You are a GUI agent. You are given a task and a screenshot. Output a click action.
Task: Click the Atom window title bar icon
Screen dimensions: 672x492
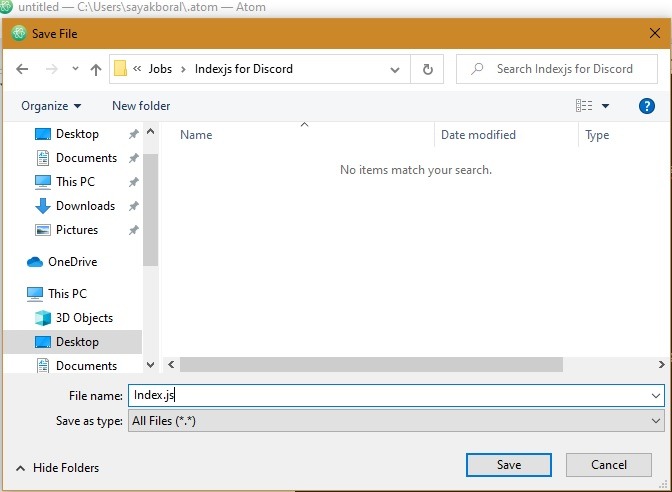6,7
